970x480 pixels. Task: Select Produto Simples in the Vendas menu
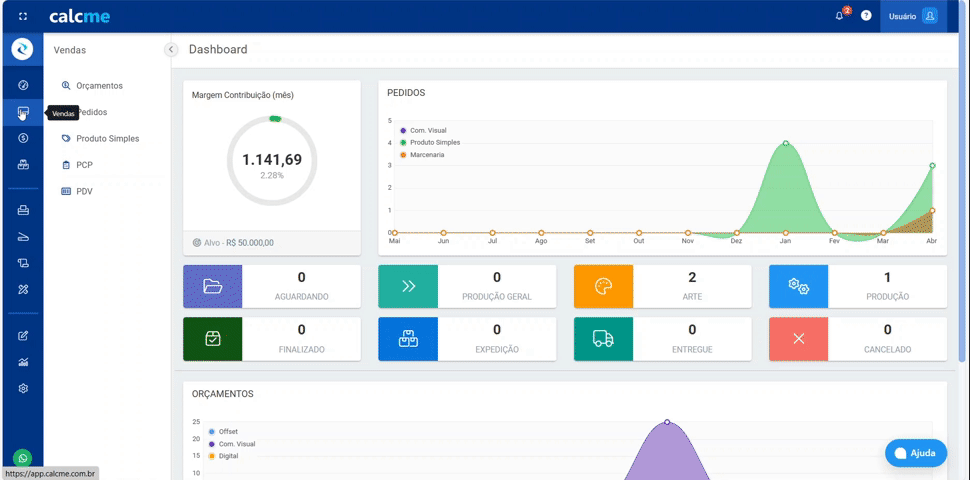(x=107, y=139)
